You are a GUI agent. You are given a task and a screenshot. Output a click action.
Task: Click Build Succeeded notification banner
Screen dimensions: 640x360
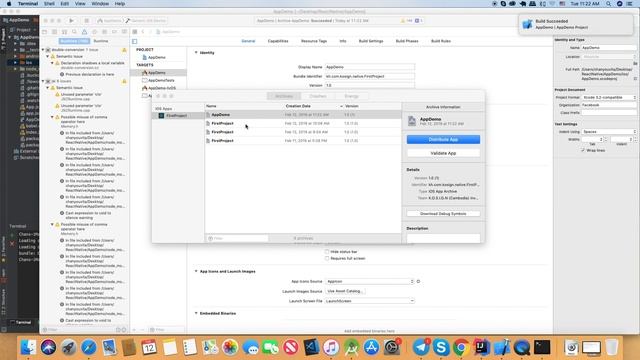pos(576,24)
